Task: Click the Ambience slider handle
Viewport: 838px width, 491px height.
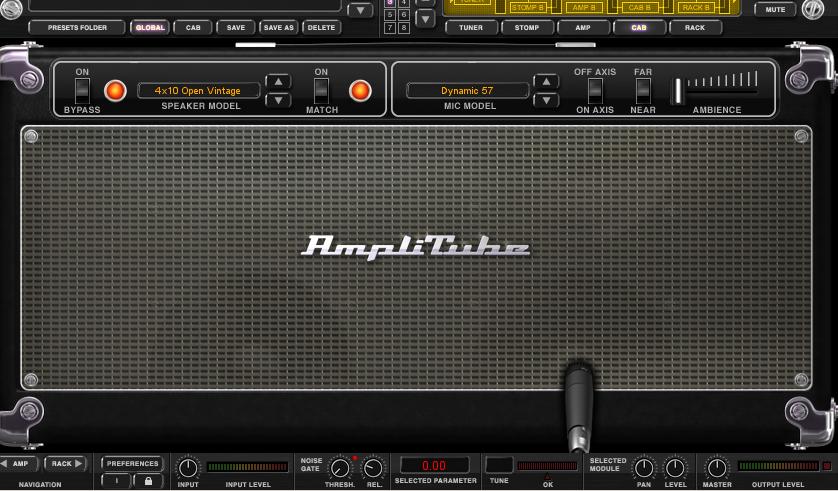Action: pos(677,91)
